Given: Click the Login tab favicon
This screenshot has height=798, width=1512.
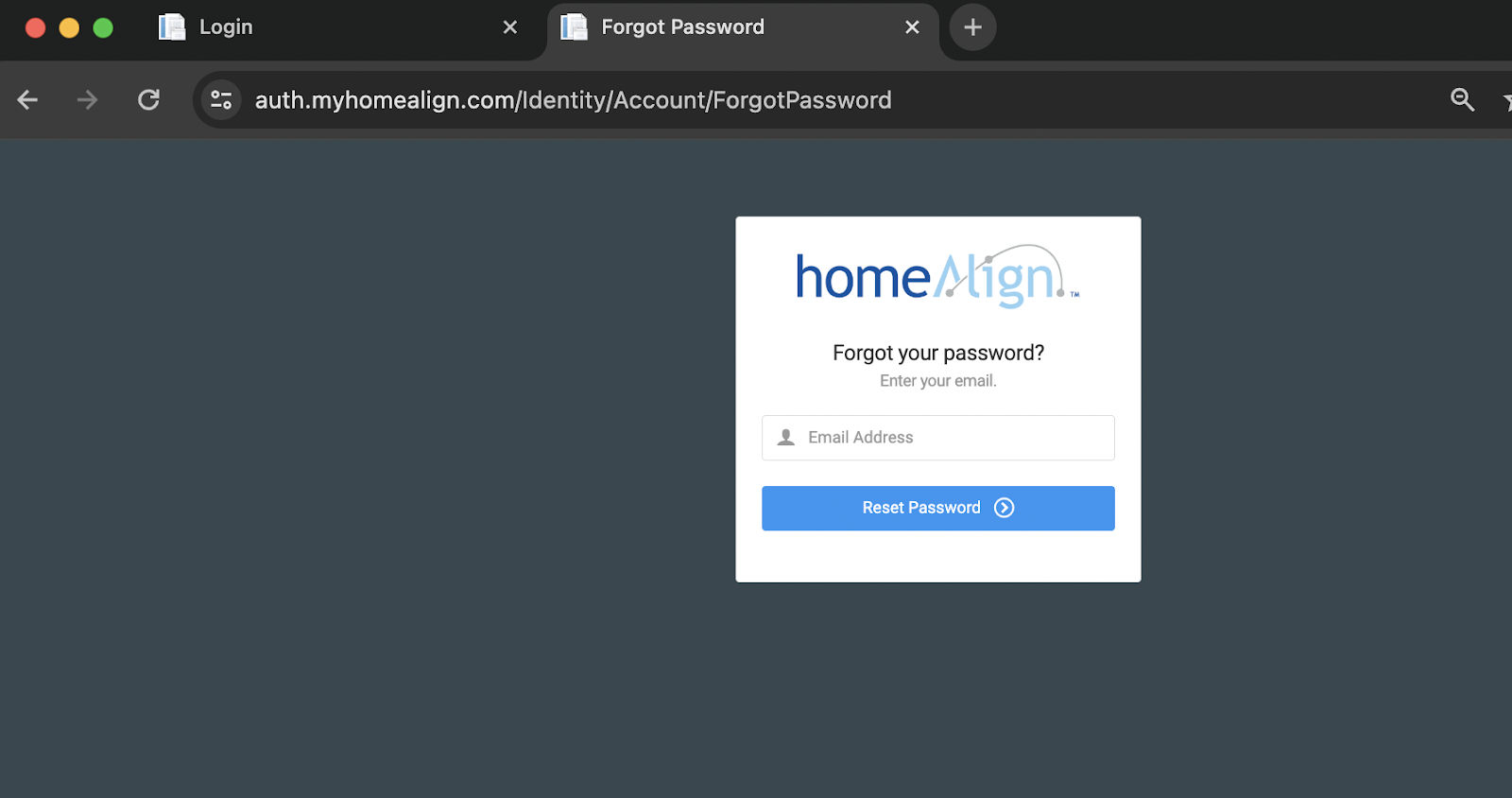Looking at the screenshot, I should coord(172,26).
